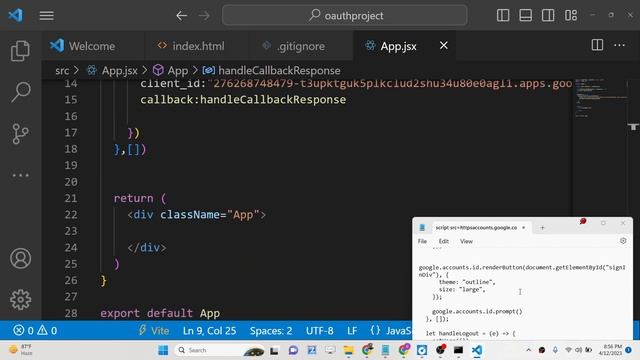This screenshot has width=640, height=360.
Task: Open the Accounts icon in activity bar
Action: [20, 258]
